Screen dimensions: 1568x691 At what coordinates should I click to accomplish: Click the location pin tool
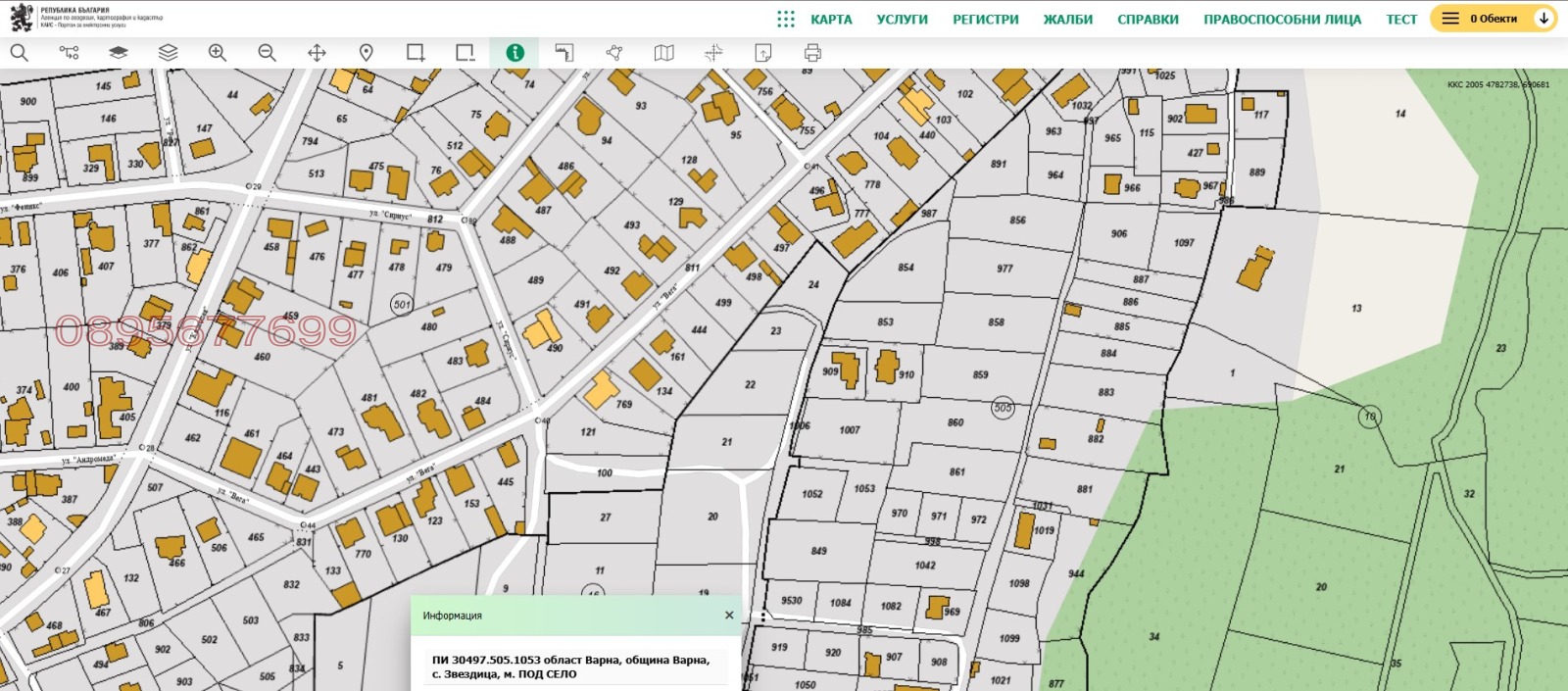coord(366,53)
